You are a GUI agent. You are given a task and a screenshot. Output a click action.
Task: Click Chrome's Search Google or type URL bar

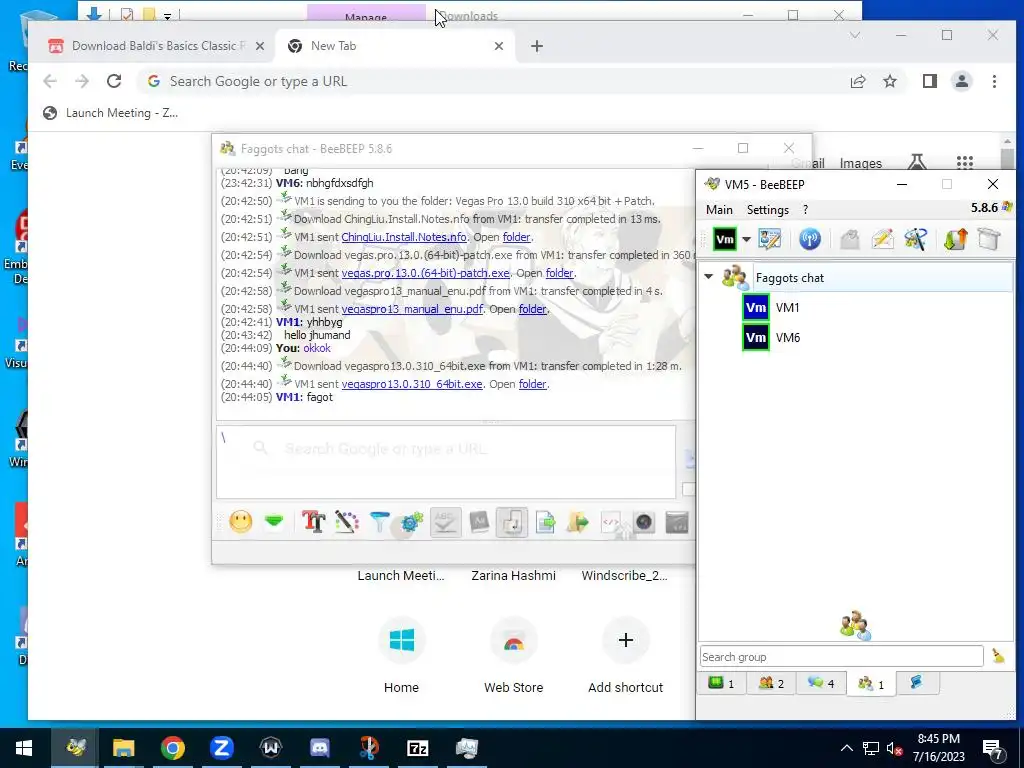[490, 82]
